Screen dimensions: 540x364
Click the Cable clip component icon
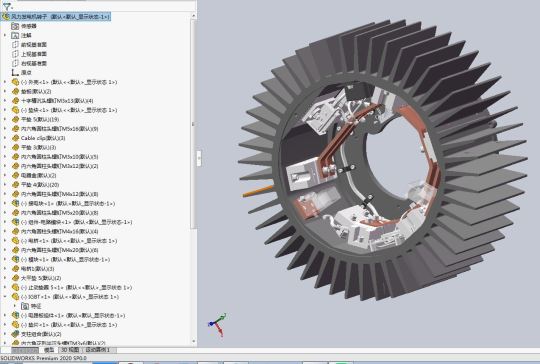click(15, 138)
